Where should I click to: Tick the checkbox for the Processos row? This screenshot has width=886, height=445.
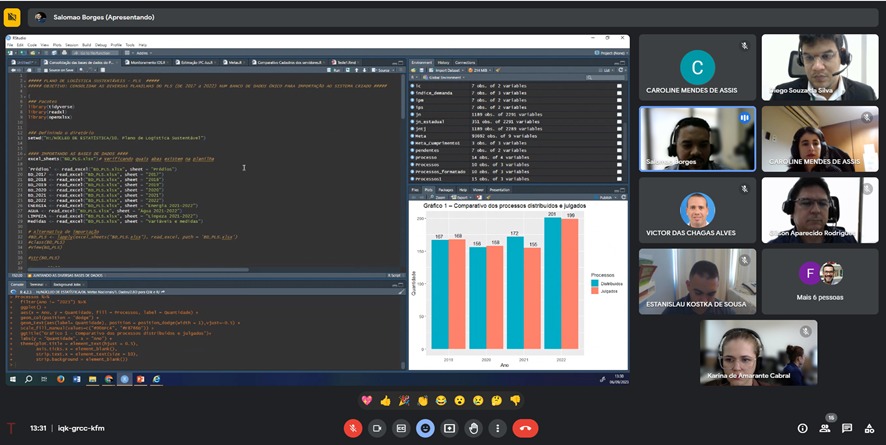tap(619, 164)
